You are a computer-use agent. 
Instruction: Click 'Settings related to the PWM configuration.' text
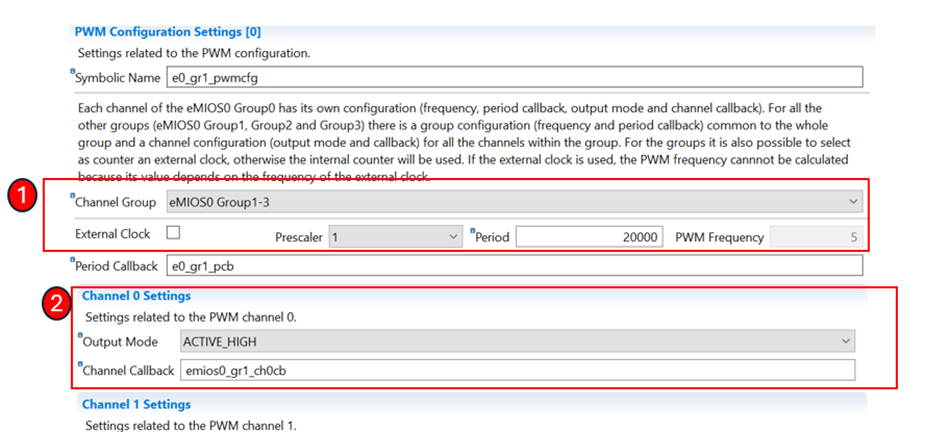pos(194,53)
